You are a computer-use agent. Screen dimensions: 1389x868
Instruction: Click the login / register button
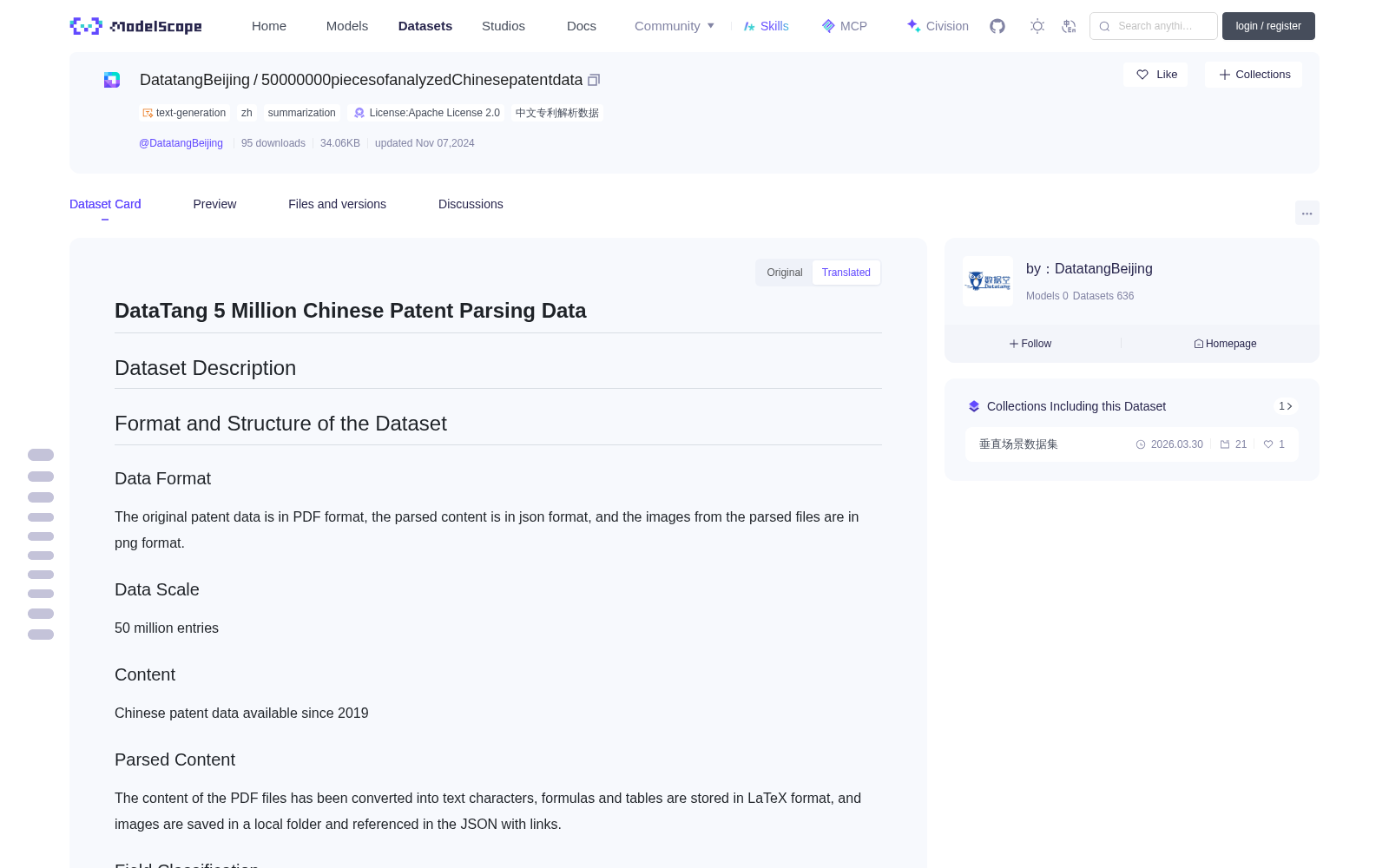click(1268, 26)
